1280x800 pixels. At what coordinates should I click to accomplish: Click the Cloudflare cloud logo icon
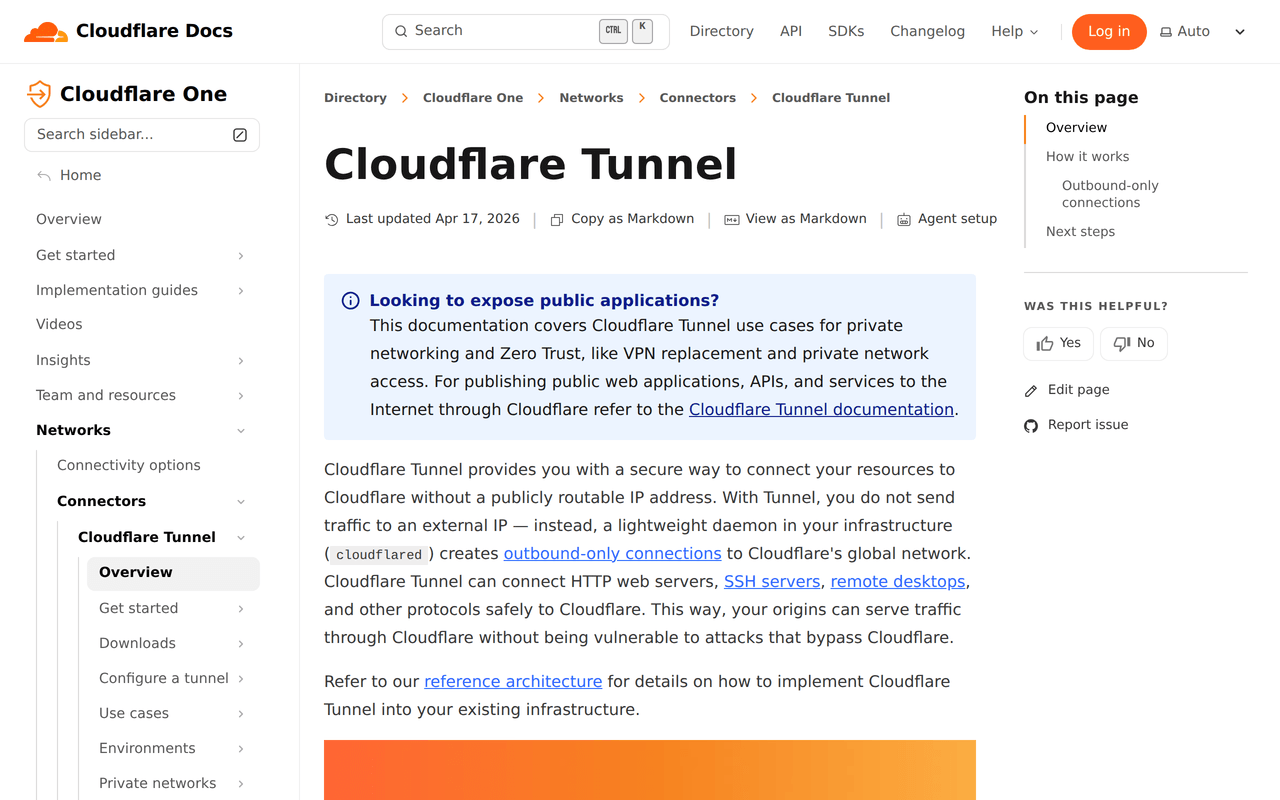(45, 32)
